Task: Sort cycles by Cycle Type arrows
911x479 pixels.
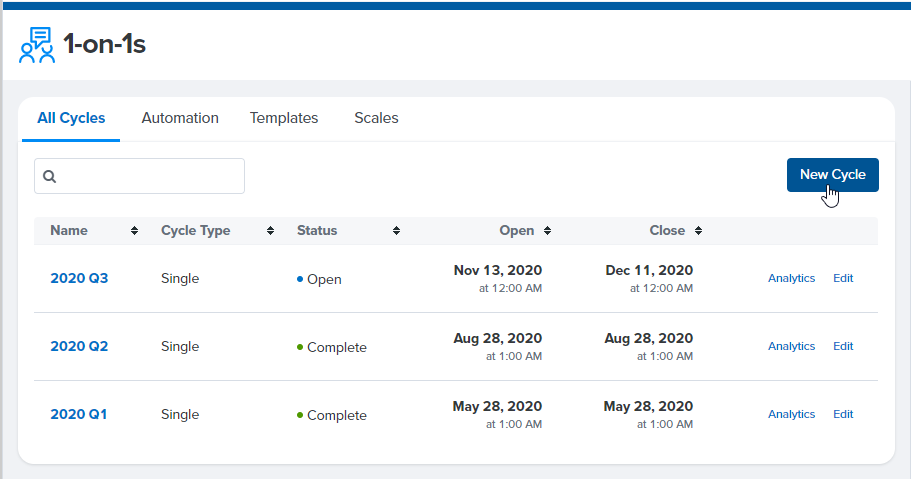Action: pos(270,231)
